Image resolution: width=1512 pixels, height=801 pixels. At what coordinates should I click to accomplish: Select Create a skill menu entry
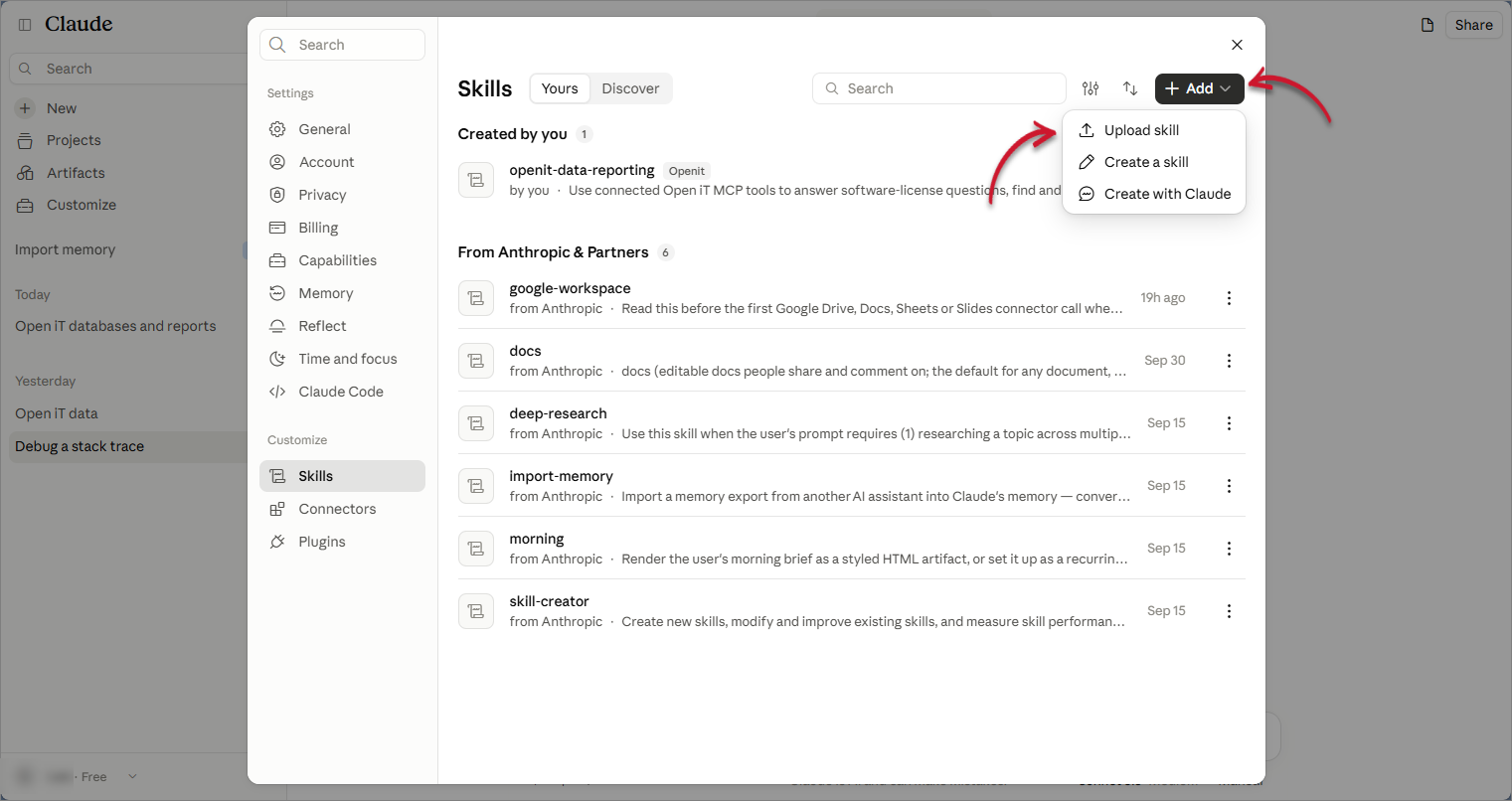coord(1154,162)
